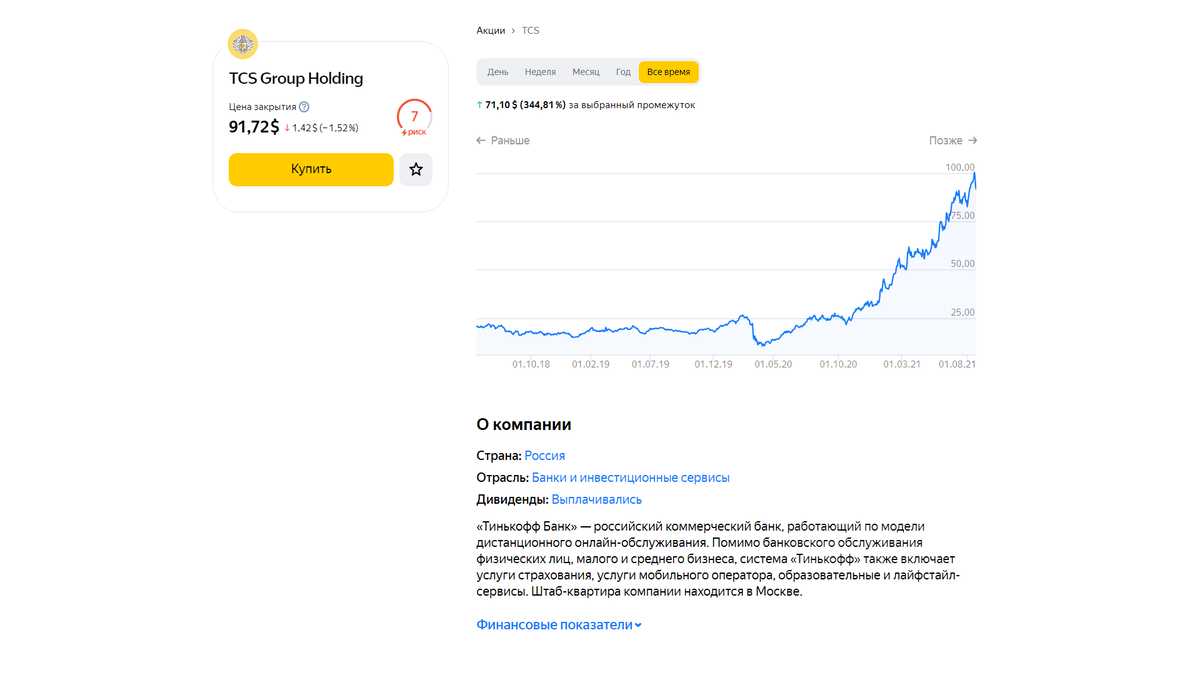
Task: Click the price drop 1,42$ (−1,52%) text
Action: (322, 128)
